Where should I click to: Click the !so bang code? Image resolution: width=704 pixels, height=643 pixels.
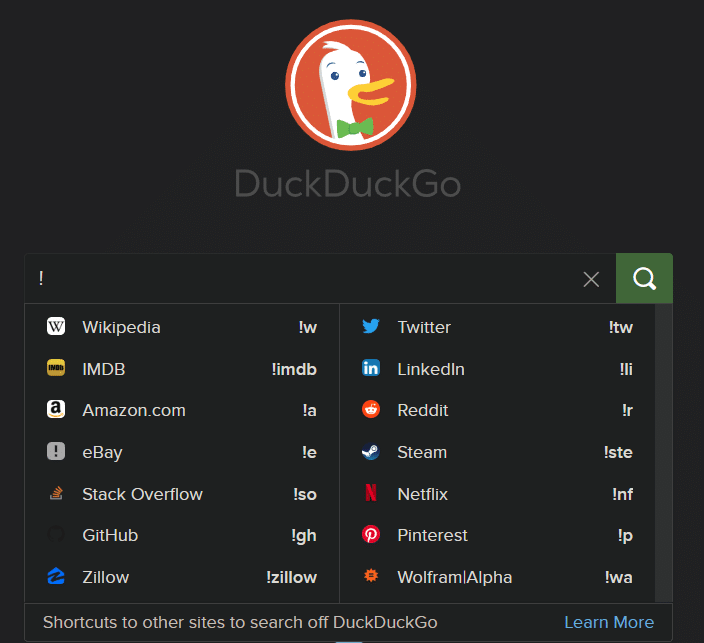(305, 494)
